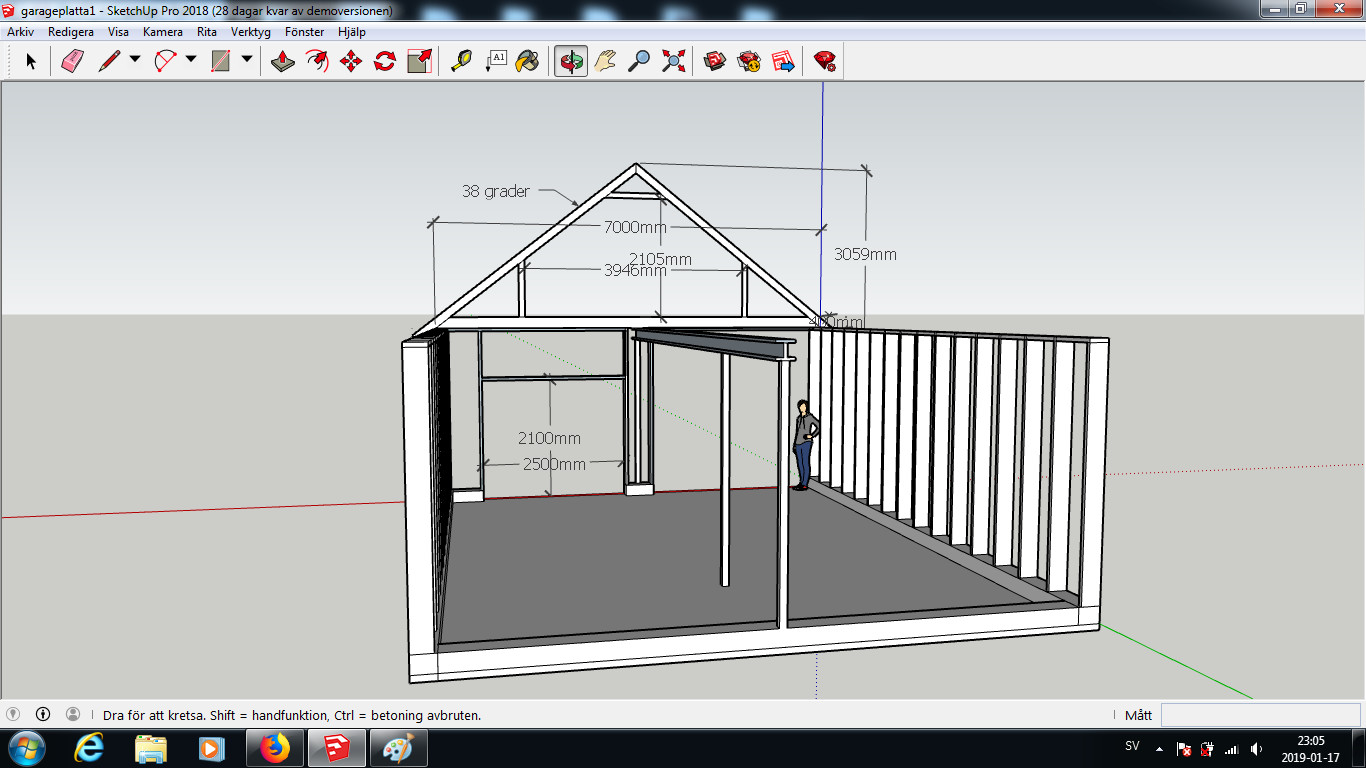Choose the Tape Measure tool
The width and height of the screenshot is (1366, 768).
[x=460, y=62]
